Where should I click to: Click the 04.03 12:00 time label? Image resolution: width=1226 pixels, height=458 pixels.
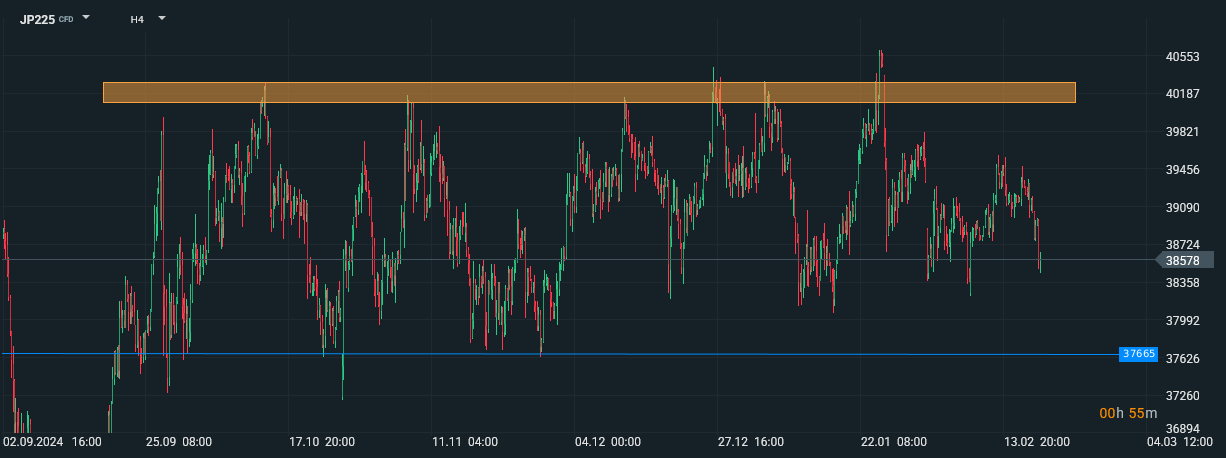tap(1180, 441)
